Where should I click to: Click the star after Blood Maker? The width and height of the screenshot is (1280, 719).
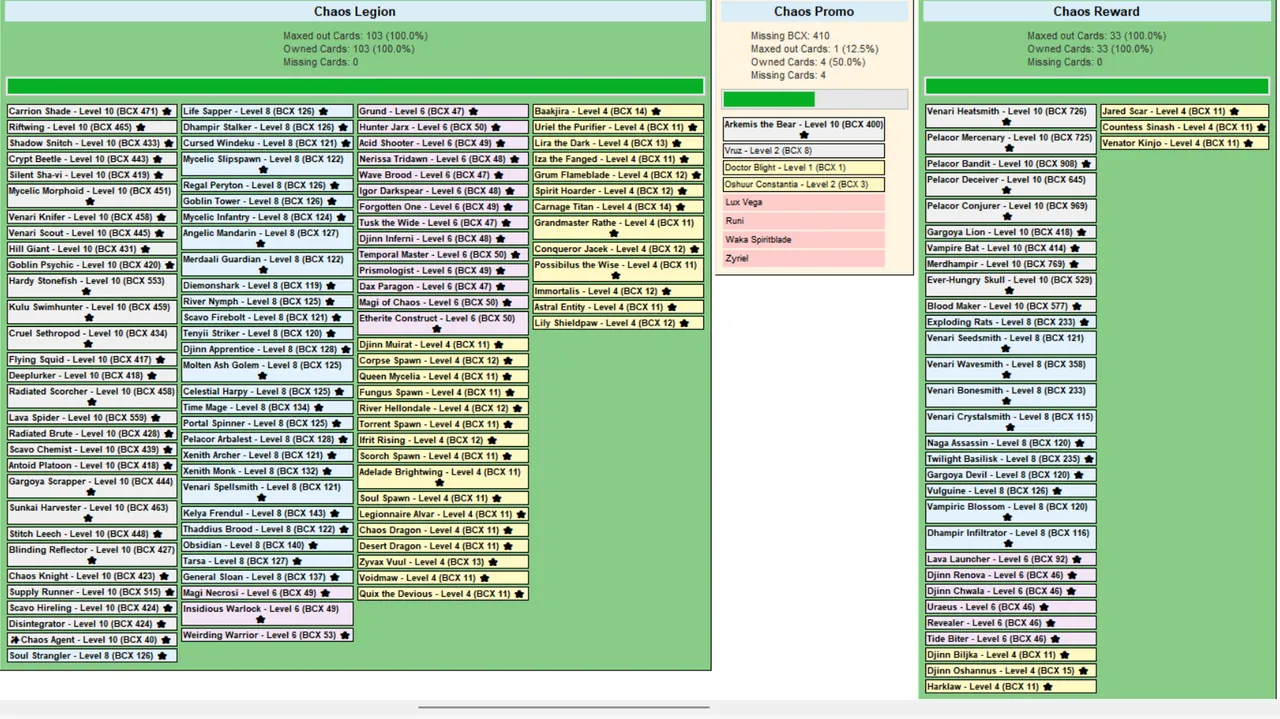point(1078,306)
